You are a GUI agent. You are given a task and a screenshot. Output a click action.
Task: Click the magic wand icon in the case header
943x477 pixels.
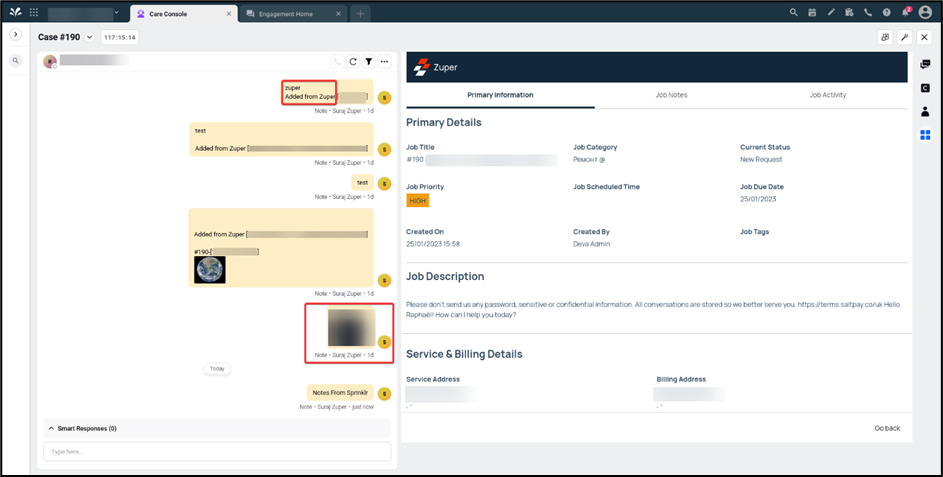(x=905, y=37)
